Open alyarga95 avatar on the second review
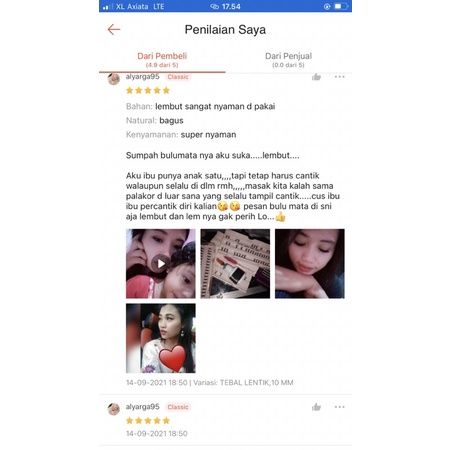 click(x=114, y=409)
